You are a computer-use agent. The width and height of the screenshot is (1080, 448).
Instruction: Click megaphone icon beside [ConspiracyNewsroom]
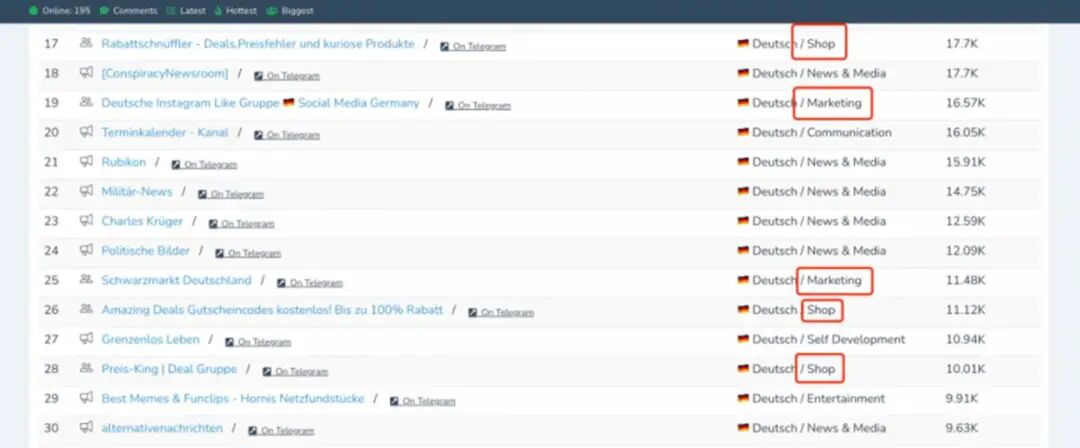point(86,72)
